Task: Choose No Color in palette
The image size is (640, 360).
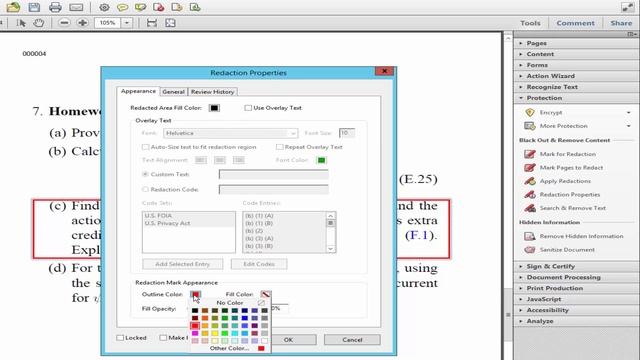Action: click(229, 303)
